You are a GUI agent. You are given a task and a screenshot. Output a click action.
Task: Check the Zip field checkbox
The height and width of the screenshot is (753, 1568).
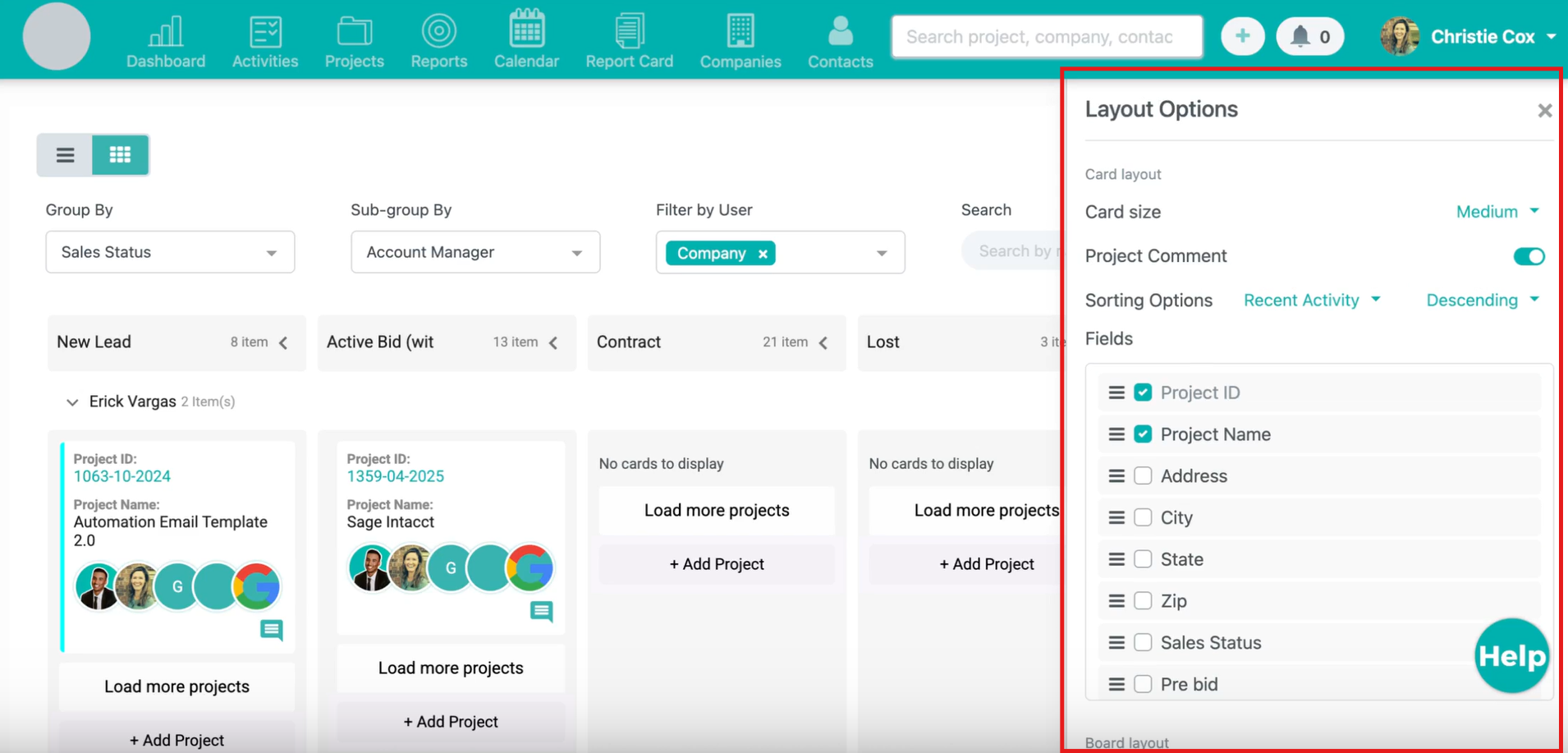1143,601
